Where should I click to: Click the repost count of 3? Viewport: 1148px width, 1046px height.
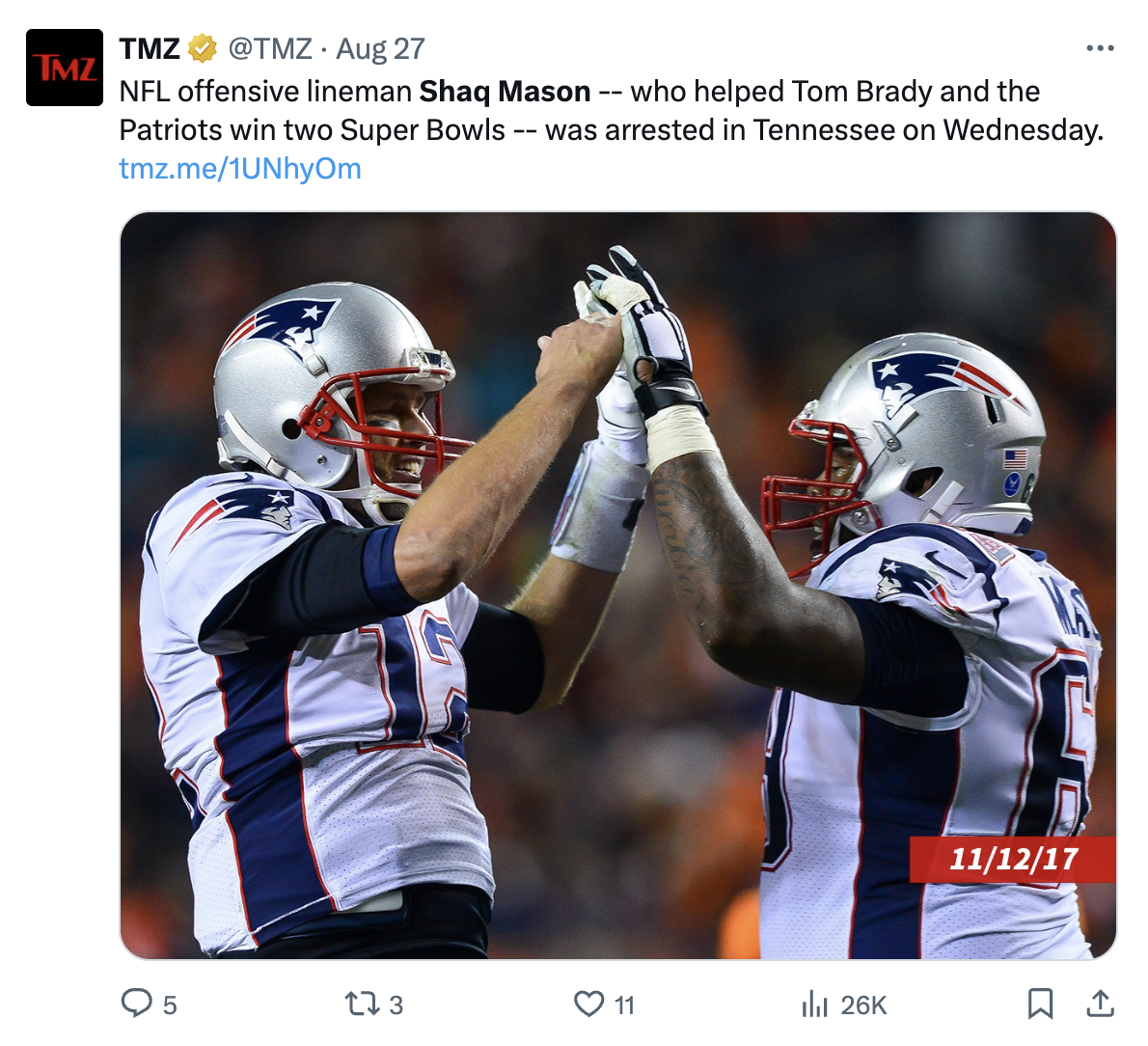(x=396, y=1005)
